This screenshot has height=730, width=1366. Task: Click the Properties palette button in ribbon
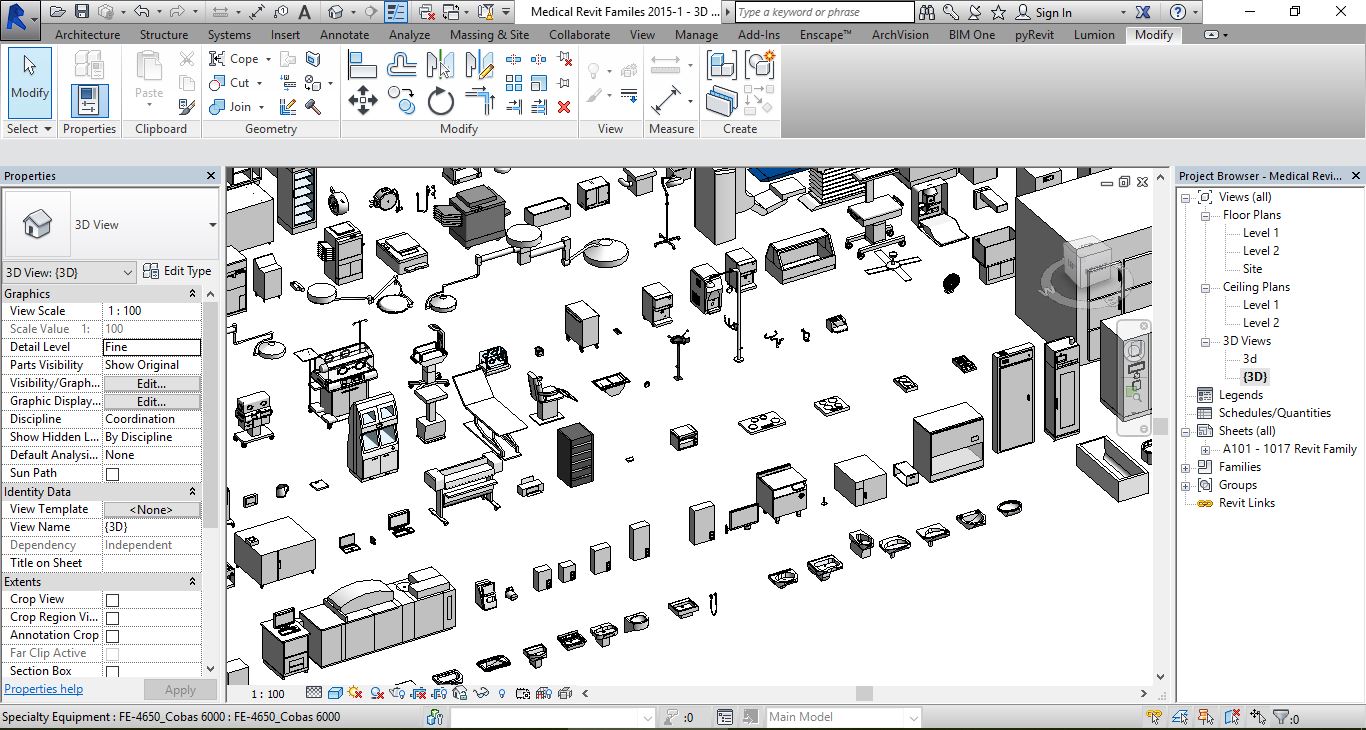pyautogui.click(x=89, y=100)
